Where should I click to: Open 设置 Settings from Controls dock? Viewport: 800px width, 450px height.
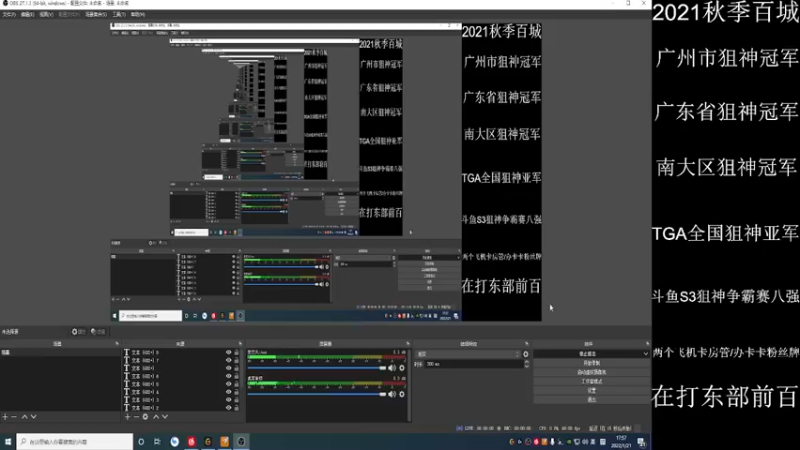[591, 390]
